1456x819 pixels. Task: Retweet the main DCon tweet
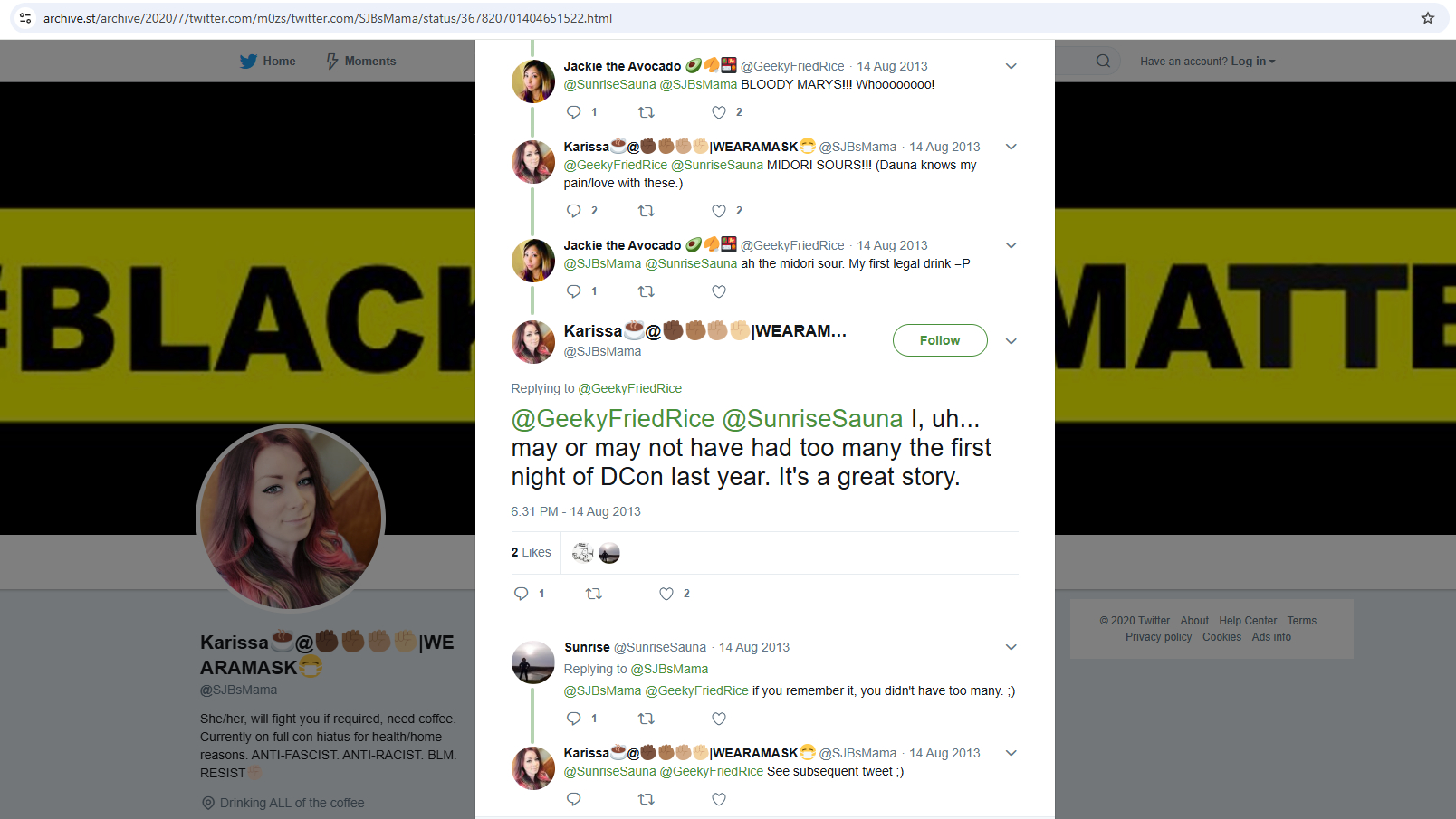594,594
